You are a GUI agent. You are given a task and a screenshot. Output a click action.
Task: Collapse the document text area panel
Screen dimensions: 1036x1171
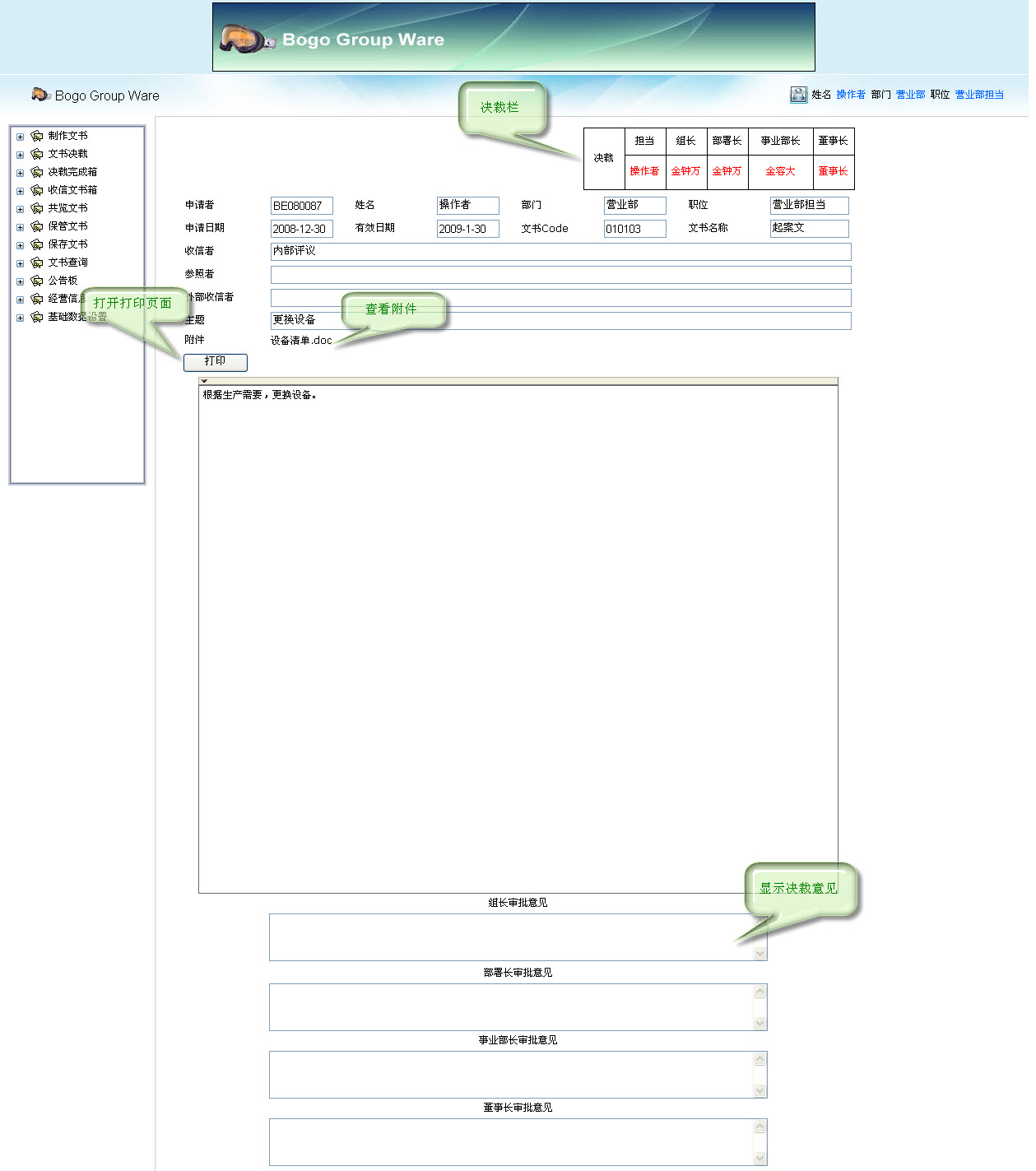[x=203, y=381]
